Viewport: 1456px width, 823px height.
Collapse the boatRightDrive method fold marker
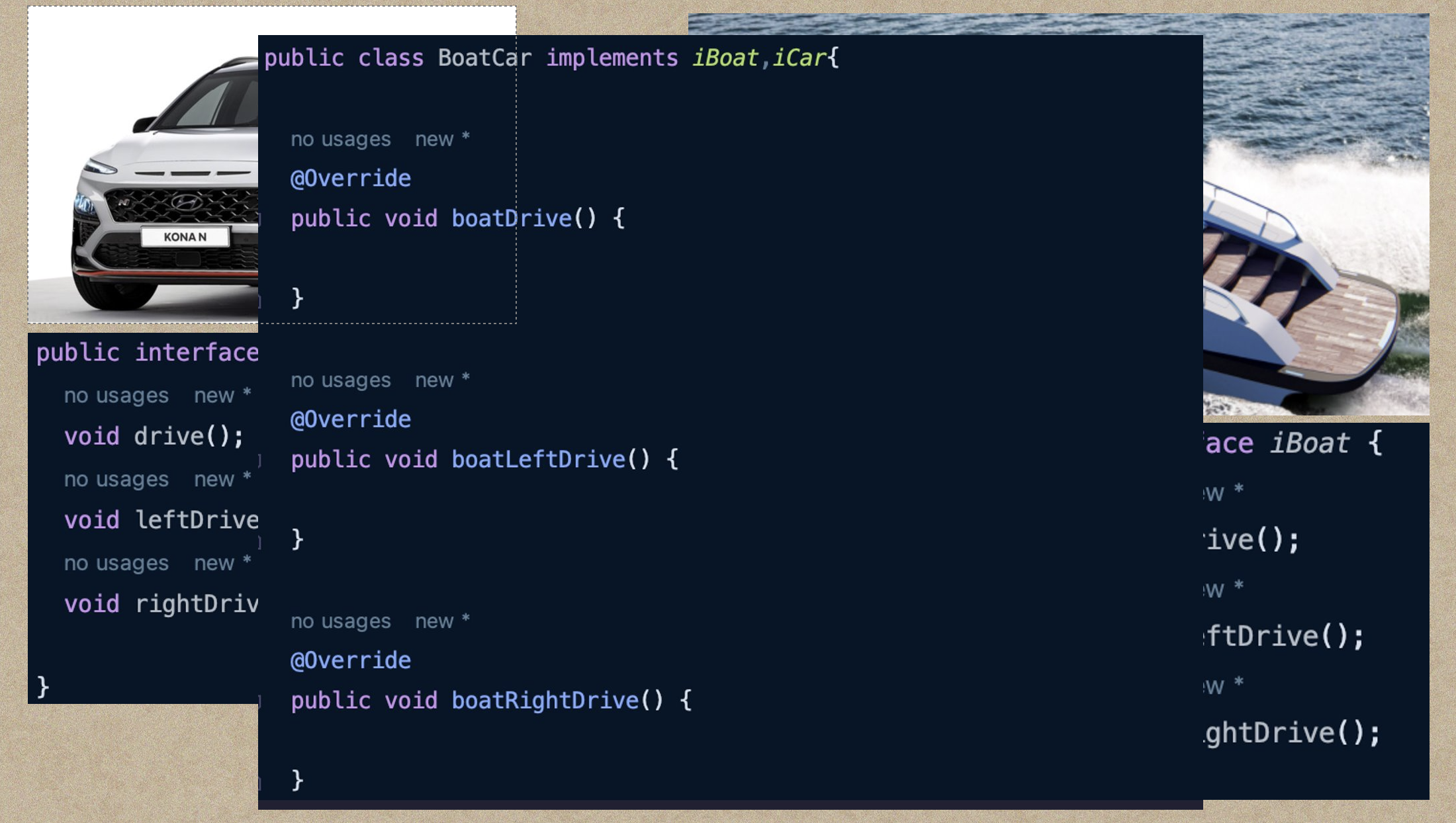(259, 701)
